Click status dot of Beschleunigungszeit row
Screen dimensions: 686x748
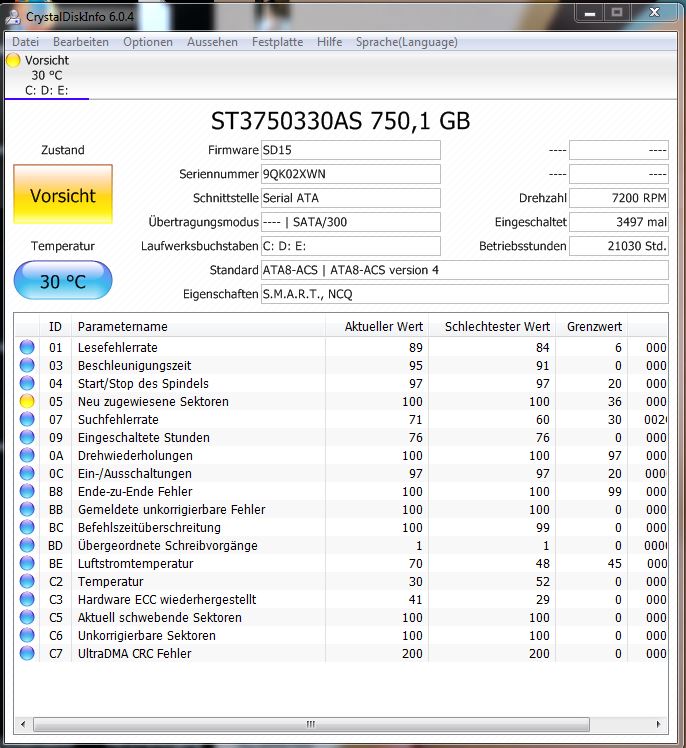coord(27,365)
